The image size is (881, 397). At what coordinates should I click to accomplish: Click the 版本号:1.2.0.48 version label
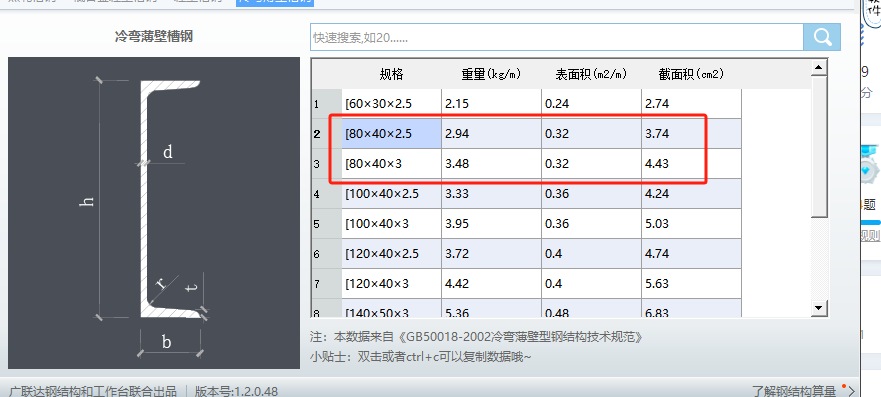[x=236, y=391]
